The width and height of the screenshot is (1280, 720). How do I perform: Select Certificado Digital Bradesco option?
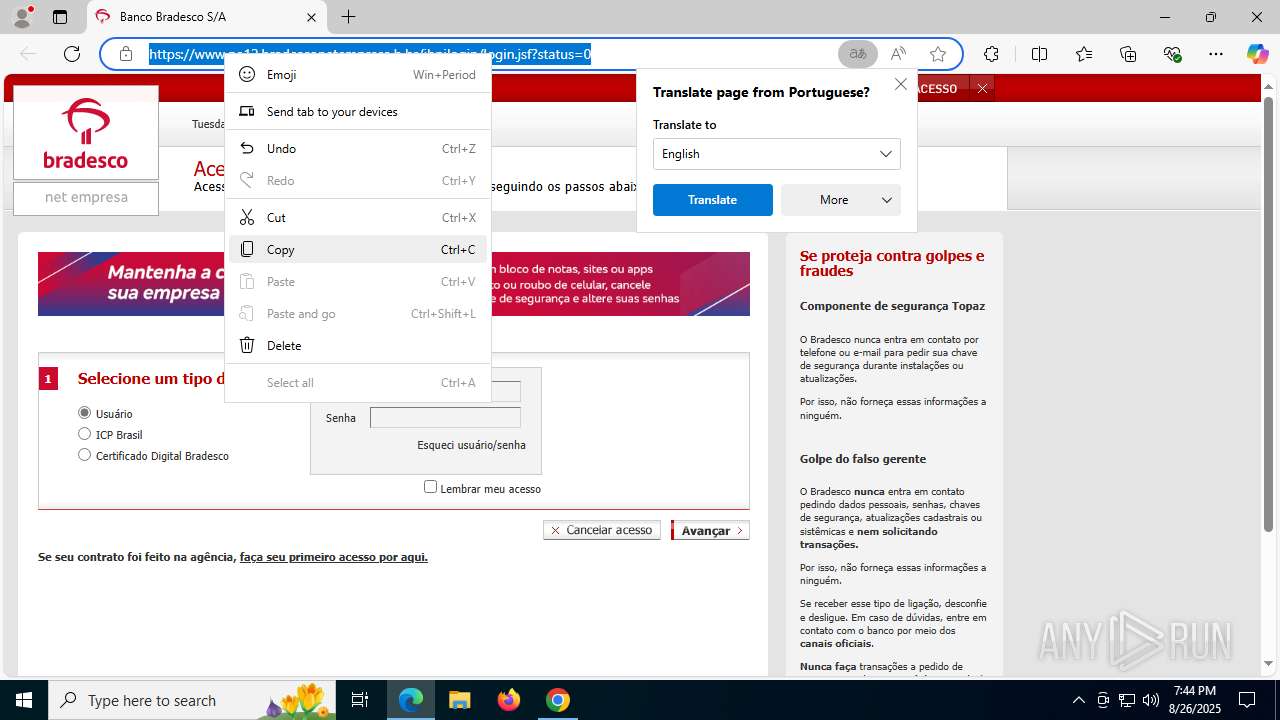[x=84, y=455]
